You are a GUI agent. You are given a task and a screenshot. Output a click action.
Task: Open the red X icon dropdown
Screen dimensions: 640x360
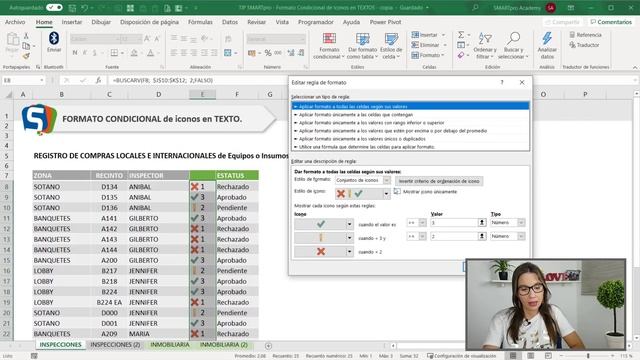pyautogui.click(x=349, y=252)
